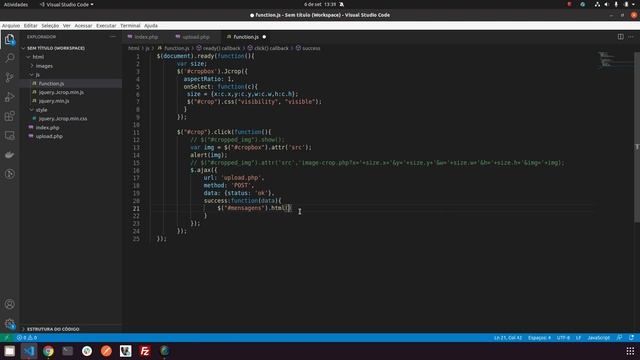This screenshot has height=360, width=640.
Task: Open the Acessar menu
Action: click(x=83, y=26)
